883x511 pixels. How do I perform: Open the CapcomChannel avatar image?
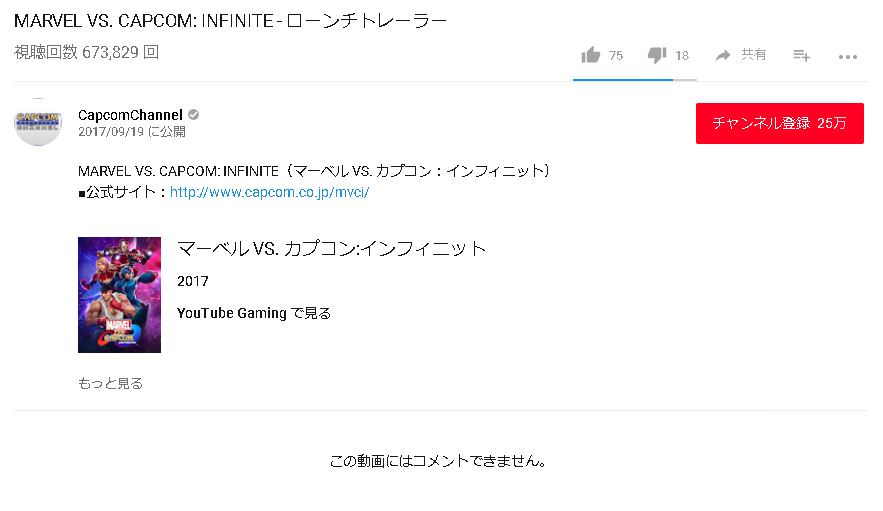click(x=38, y=122)
